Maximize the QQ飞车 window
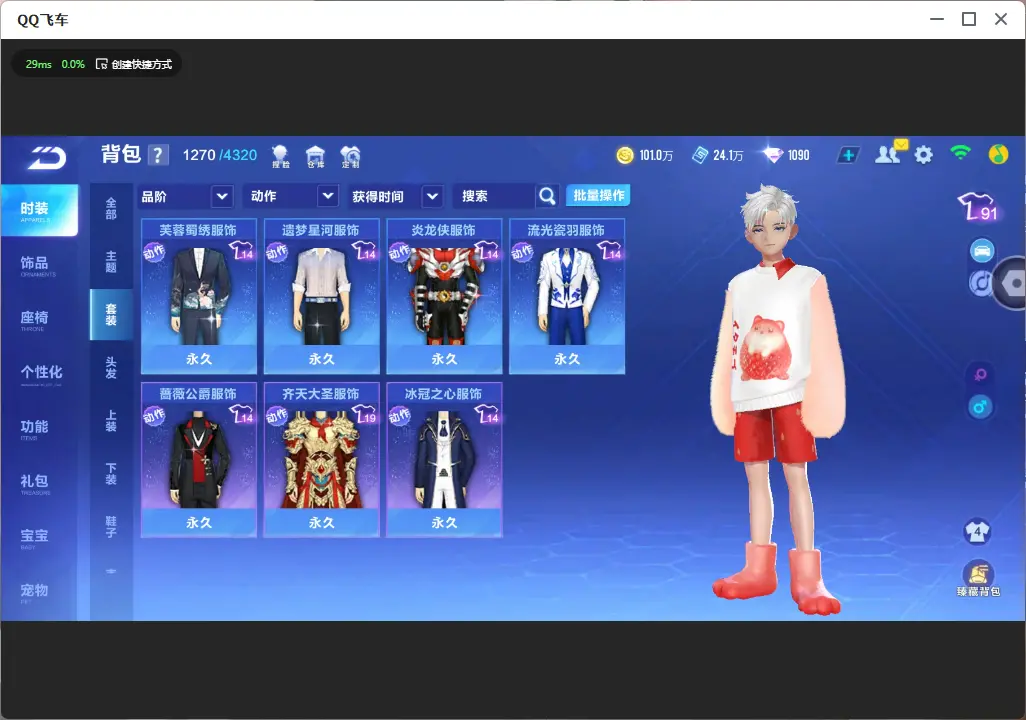This screenshot has width=1026, height=720. (x=969, y=20)
